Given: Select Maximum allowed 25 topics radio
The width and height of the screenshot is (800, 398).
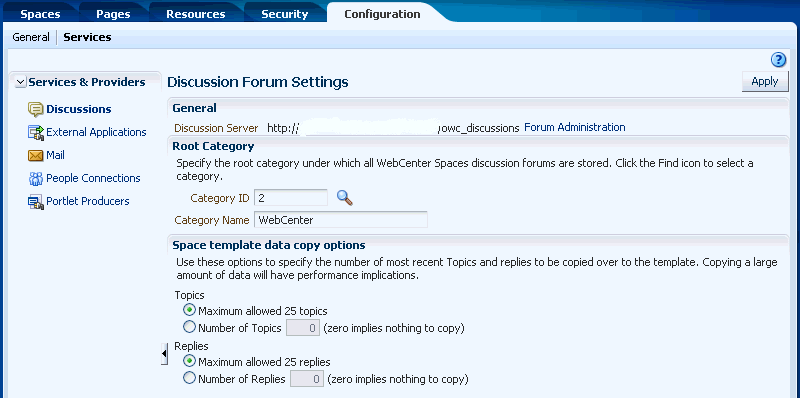Looking at the screenshot, I should tap(189, 310).
